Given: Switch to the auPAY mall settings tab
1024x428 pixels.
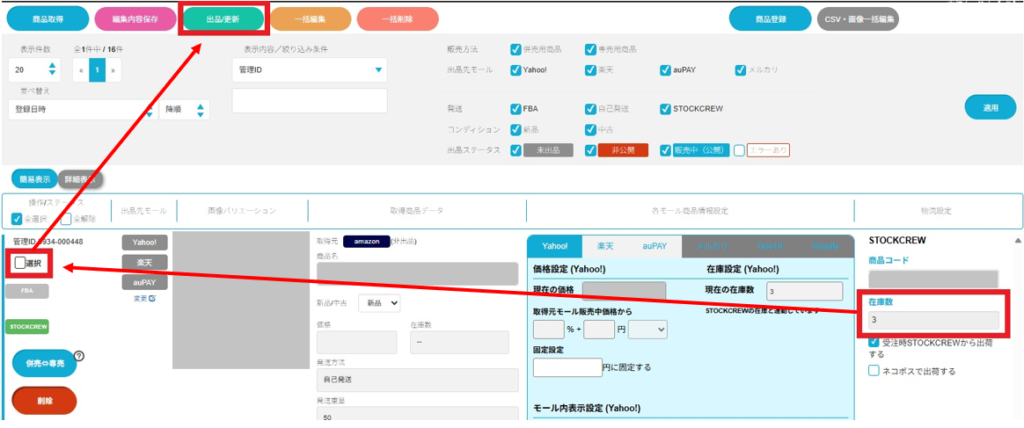Looking at the screenshot, I should pyautogui.click(x=655, y=245).
